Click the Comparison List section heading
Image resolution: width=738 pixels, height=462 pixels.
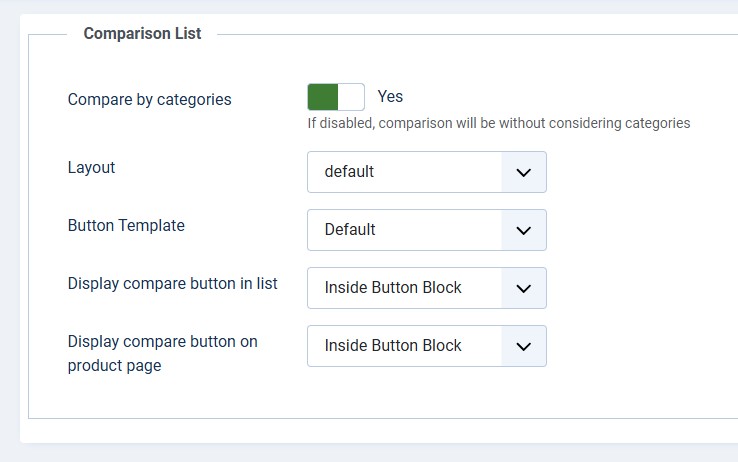coord(142,34)
